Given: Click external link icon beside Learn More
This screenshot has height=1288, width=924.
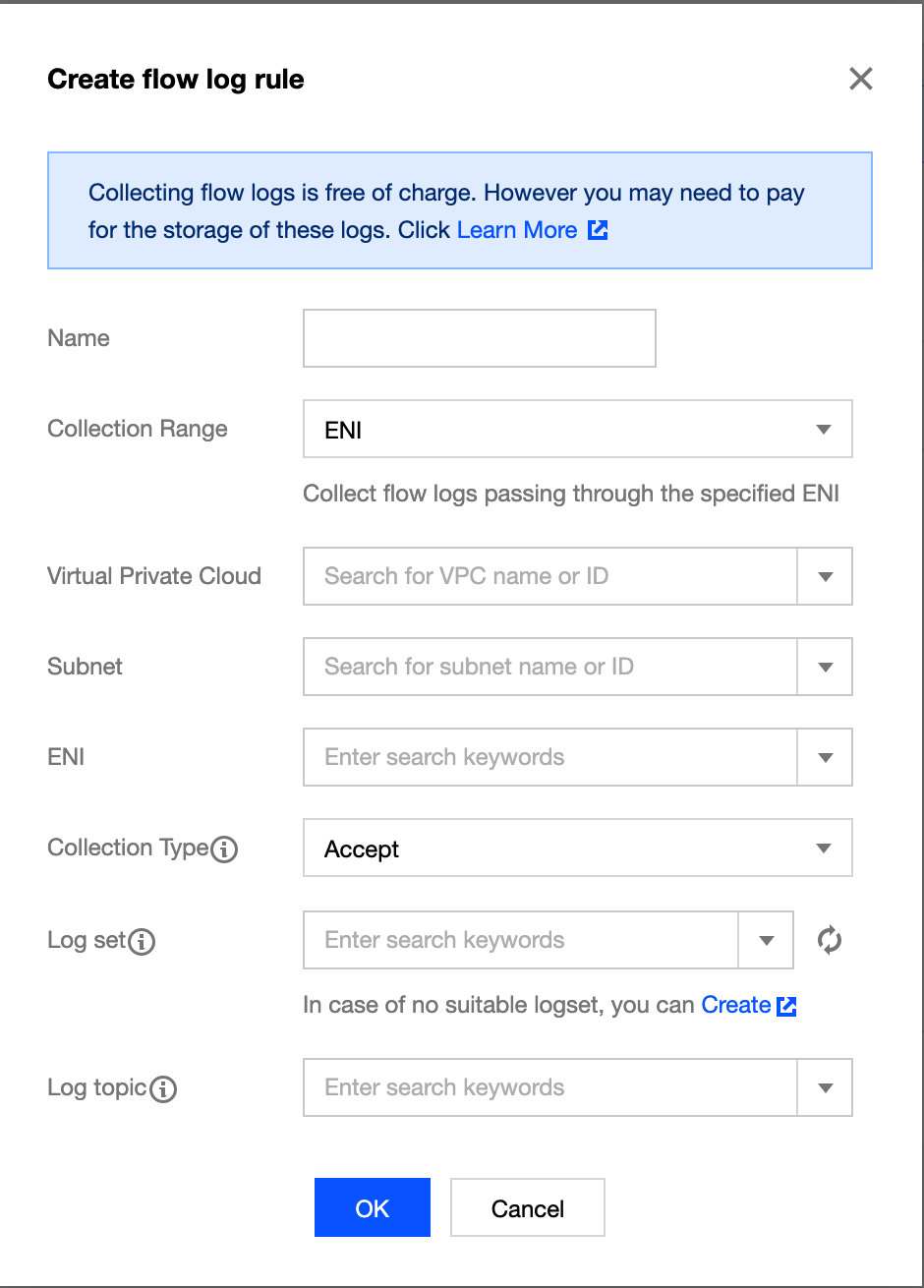Looking at the screenshot, I should tap(598, 230).
